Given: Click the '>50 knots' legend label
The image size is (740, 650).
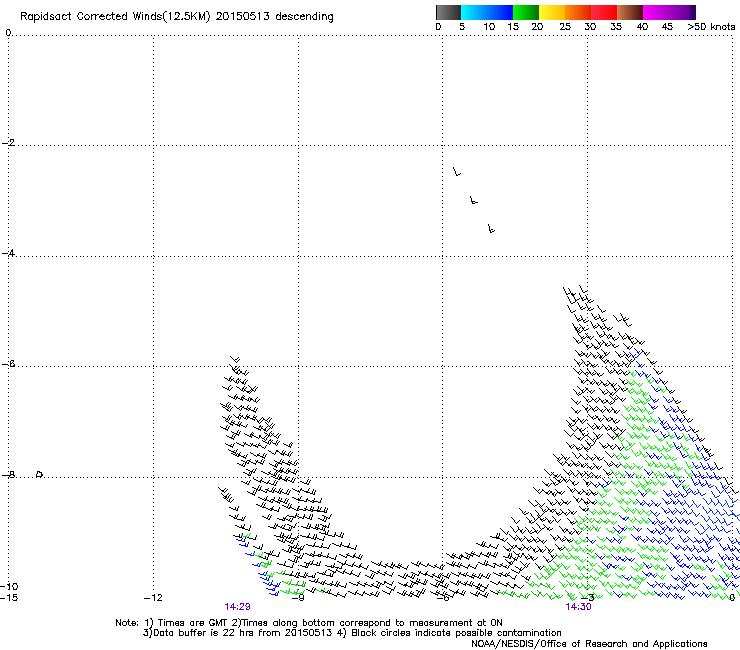Looking at the screenshot, I should tap(711, 27).
